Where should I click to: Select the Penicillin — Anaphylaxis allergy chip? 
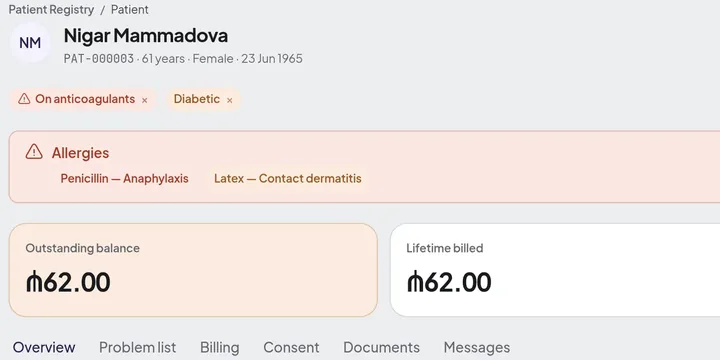124,179
